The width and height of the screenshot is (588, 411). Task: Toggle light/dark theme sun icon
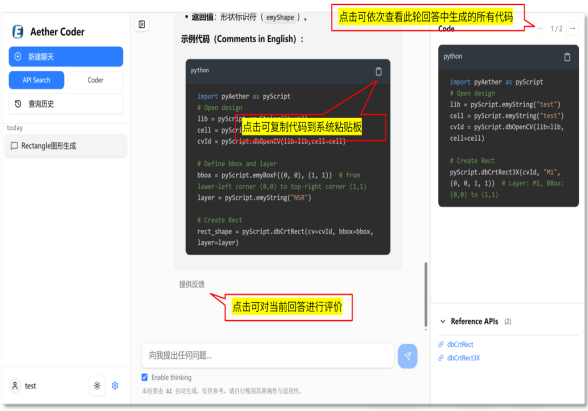[x=97, y=386]
